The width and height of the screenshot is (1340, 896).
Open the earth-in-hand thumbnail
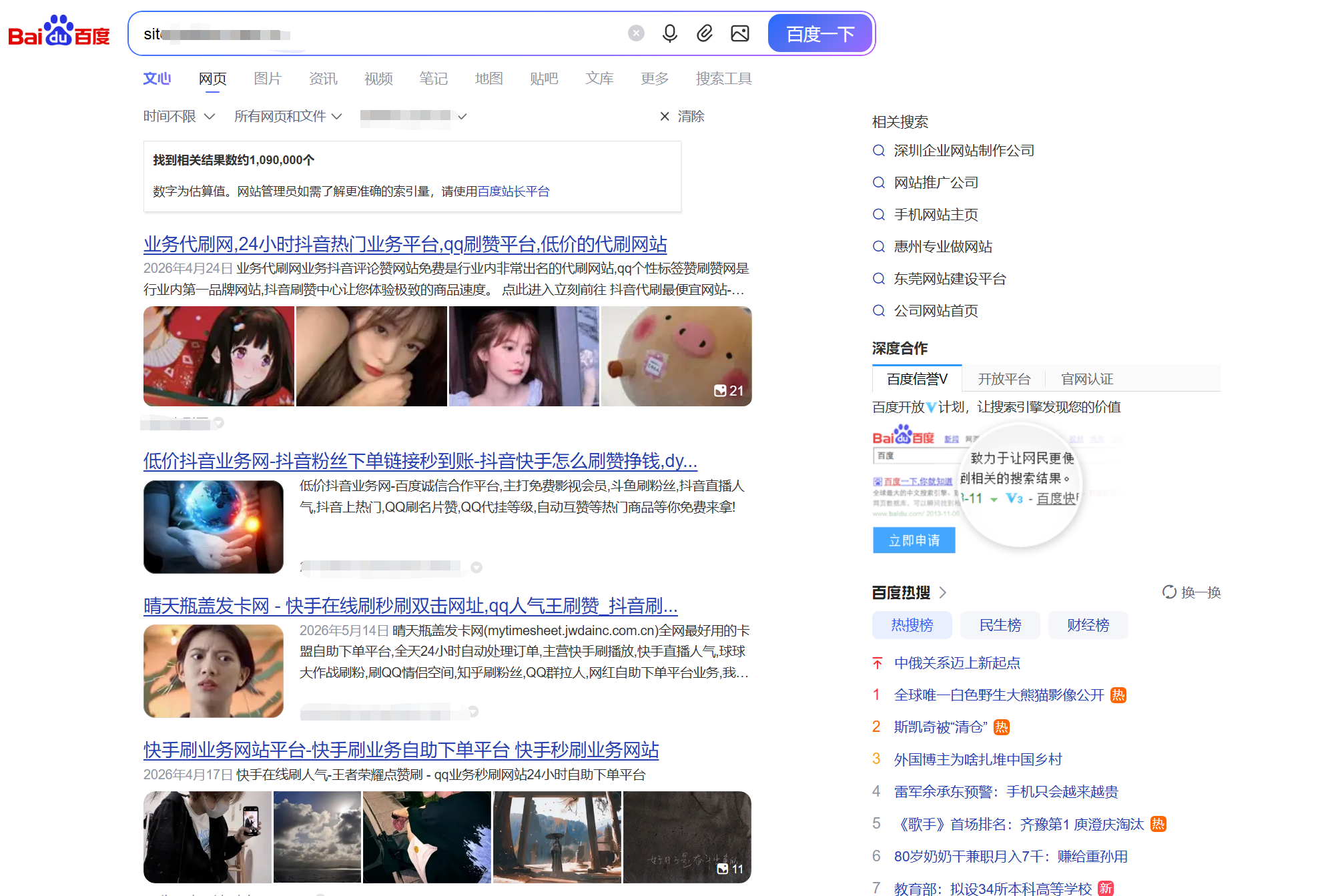[x=214, y=526]
